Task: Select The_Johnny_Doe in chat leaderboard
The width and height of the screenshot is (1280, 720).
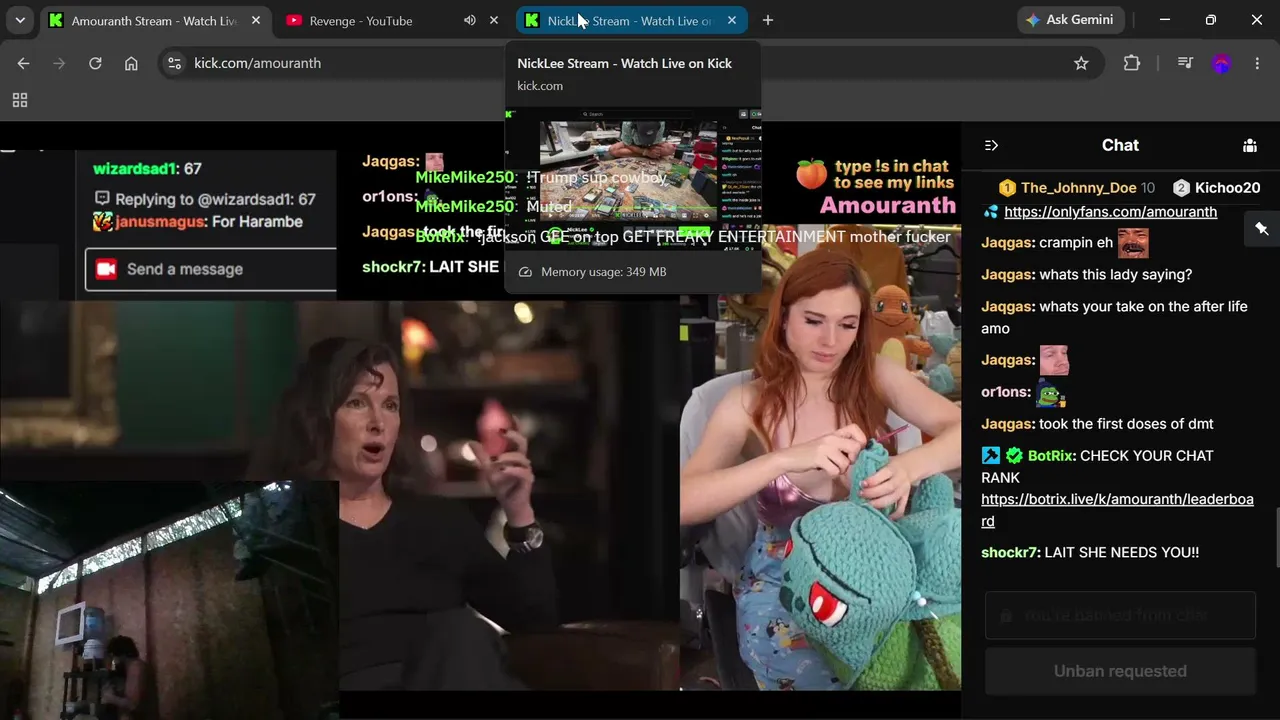Action: [1079, 188]
